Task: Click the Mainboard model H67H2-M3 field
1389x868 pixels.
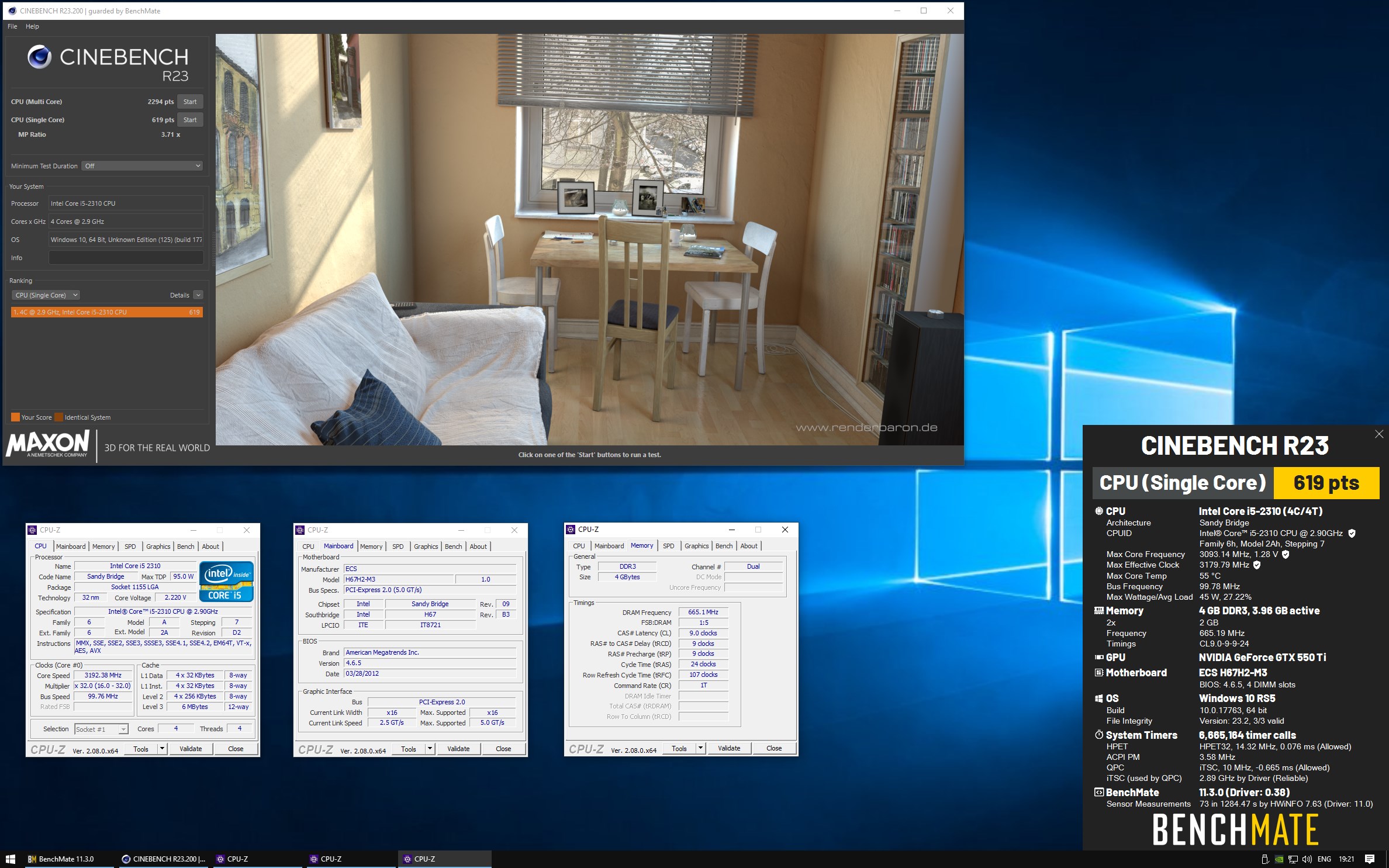Action: (398, 579)
